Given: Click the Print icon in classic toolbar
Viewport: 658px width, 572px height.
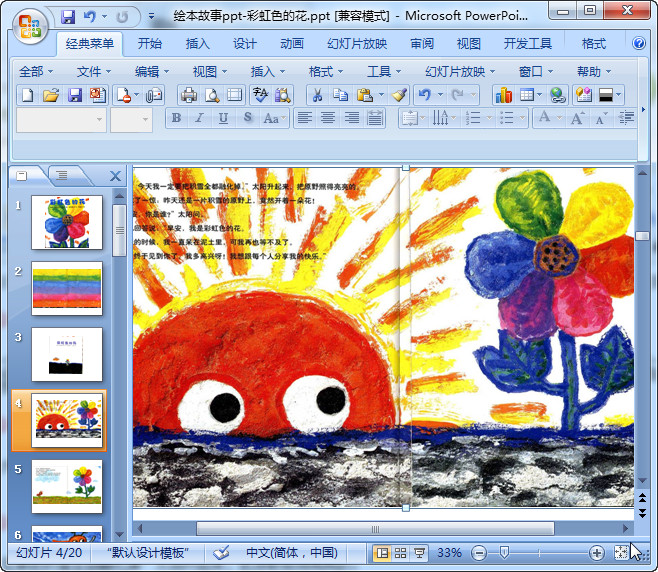Looking at the screenshot, I should pyautogui.click(x=189, y=95).
